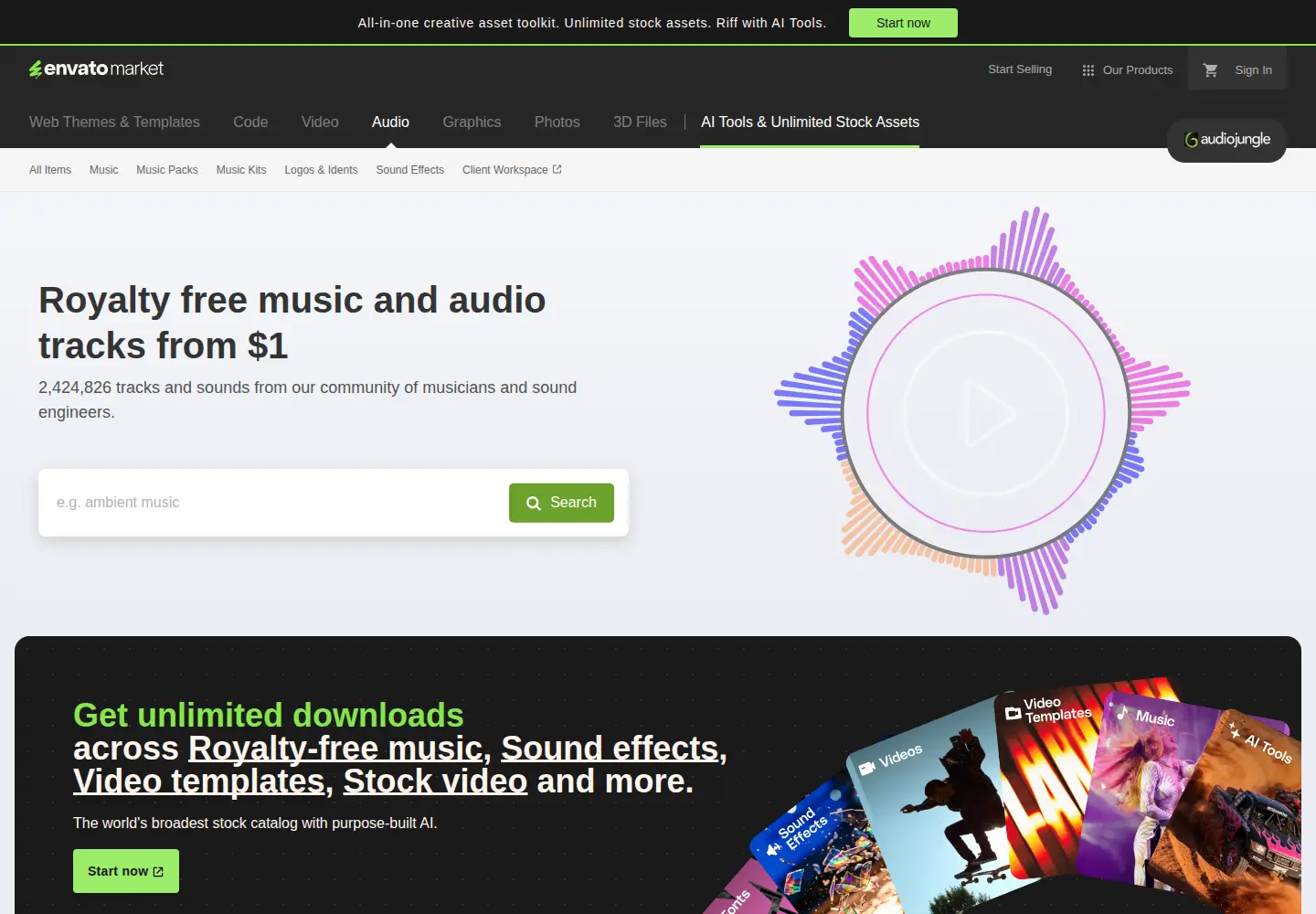This screenshot has width=1316, height=914.
Task: Play the audio visualizer play button
Action: click(x=986, y=413)
